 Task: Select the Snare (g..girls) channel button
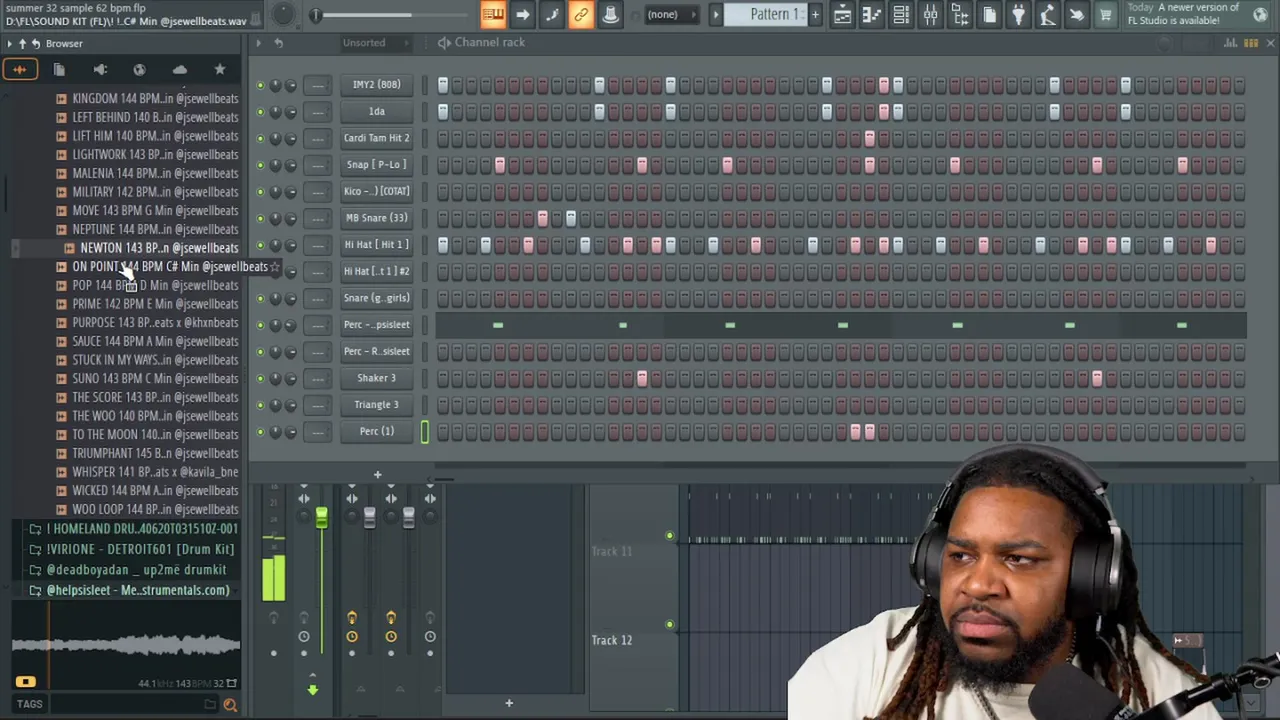(376, 298)
